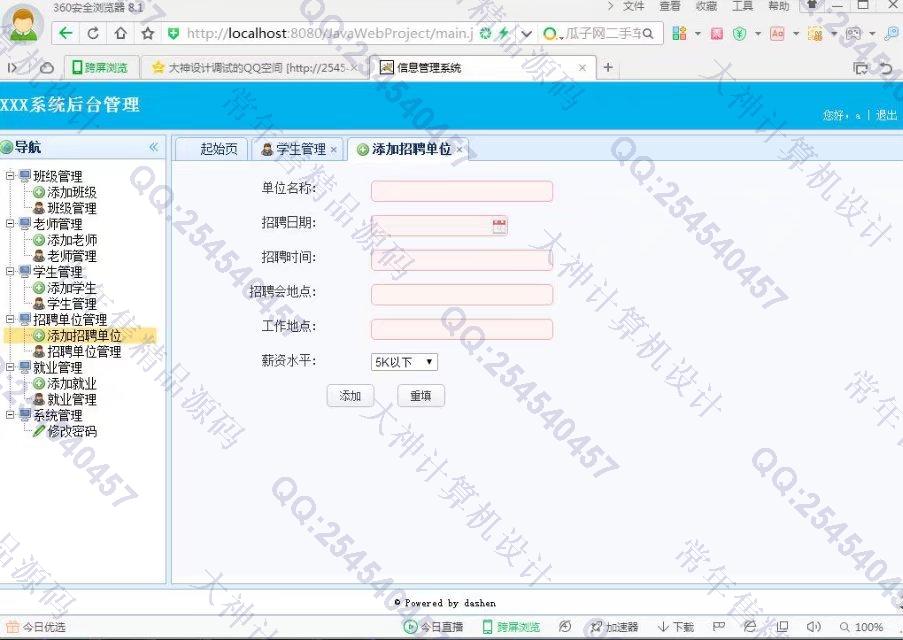Click the search magnifier in address bar
The width and height of the screenshot is (903, 640).
(x=648, y=33)
